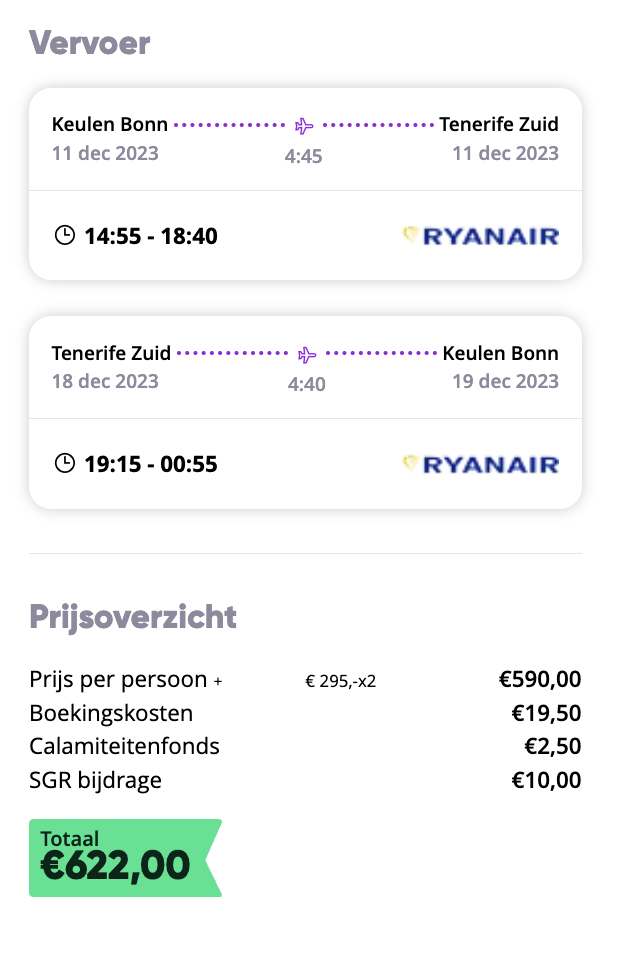The height and width of the screenshot is (960, 622).
Task: Select the Vervoer section heading
Action: coord(89,43)
